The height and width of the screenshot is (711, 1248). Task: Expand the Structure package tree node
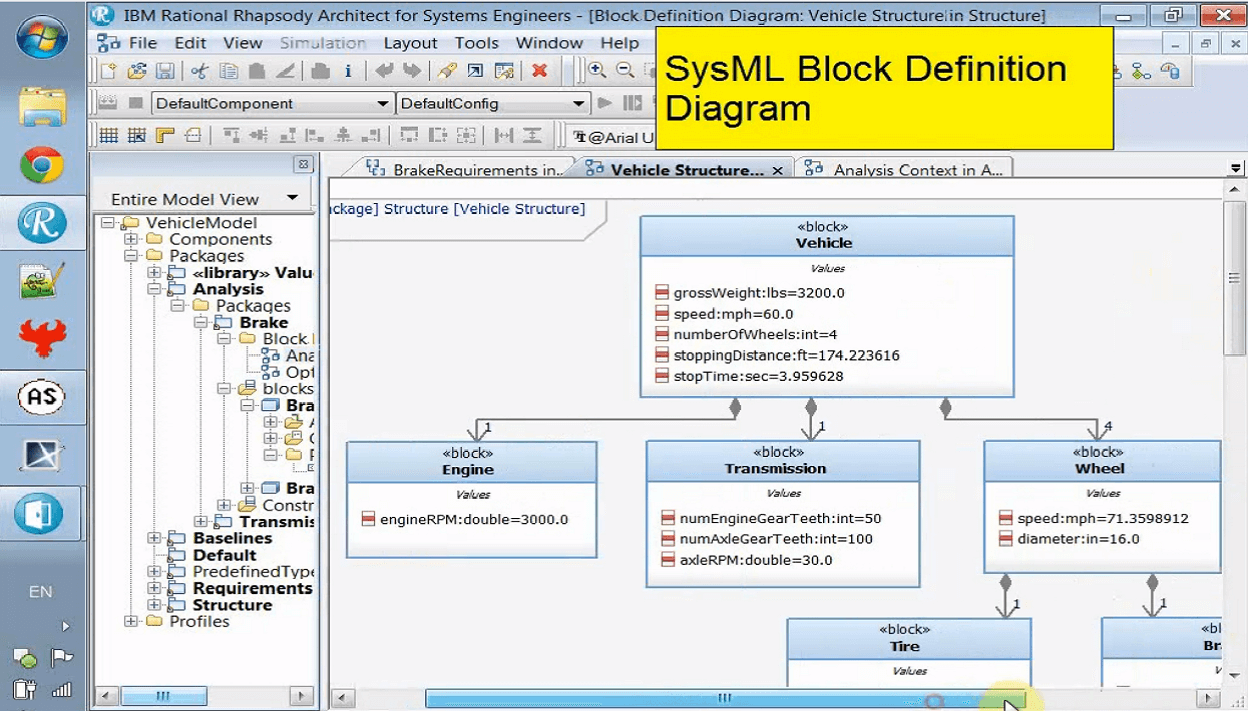point(154,605)
